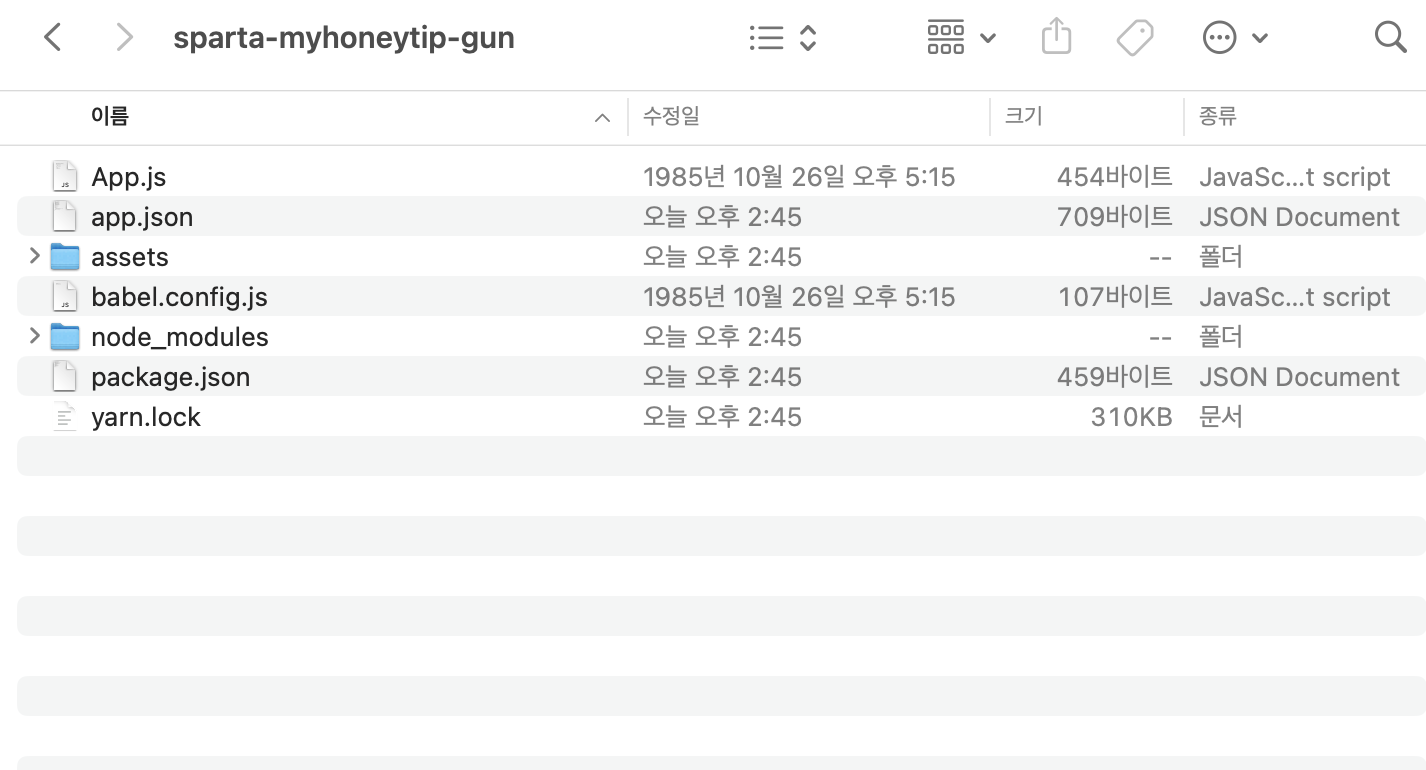Click the Share icon
Screen dimensions: 1426x770
tap(1056, 38)
